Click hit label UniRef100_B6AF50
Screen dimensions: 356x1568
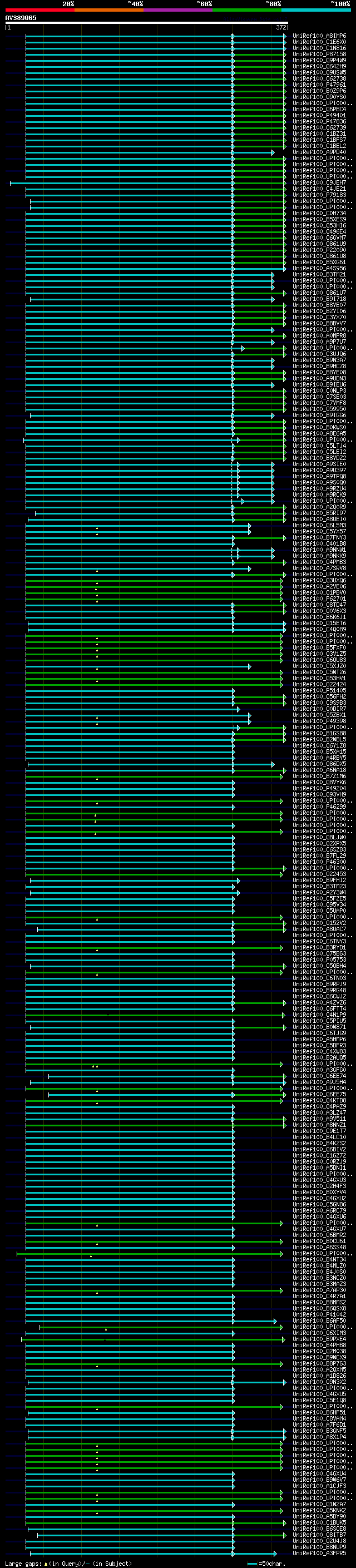(319, 1321)
